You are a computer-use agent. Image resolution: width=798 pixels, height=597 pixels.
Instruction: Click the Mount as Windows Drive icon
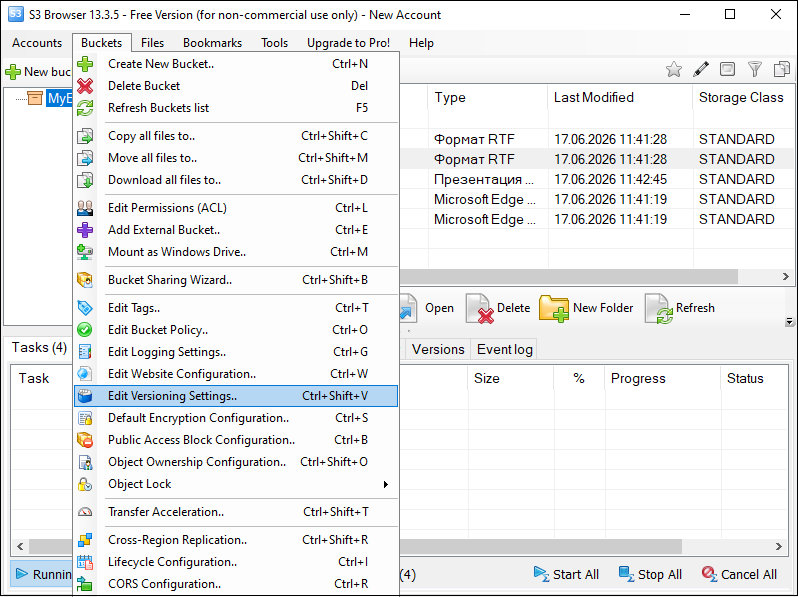click(x=85, y=252)
